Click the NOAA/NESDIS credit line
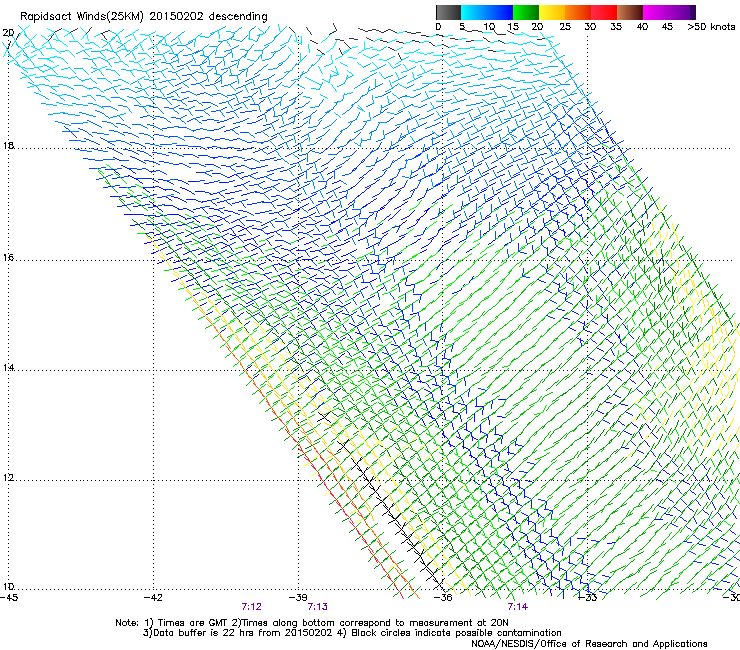740x650 pixels. 589,644
